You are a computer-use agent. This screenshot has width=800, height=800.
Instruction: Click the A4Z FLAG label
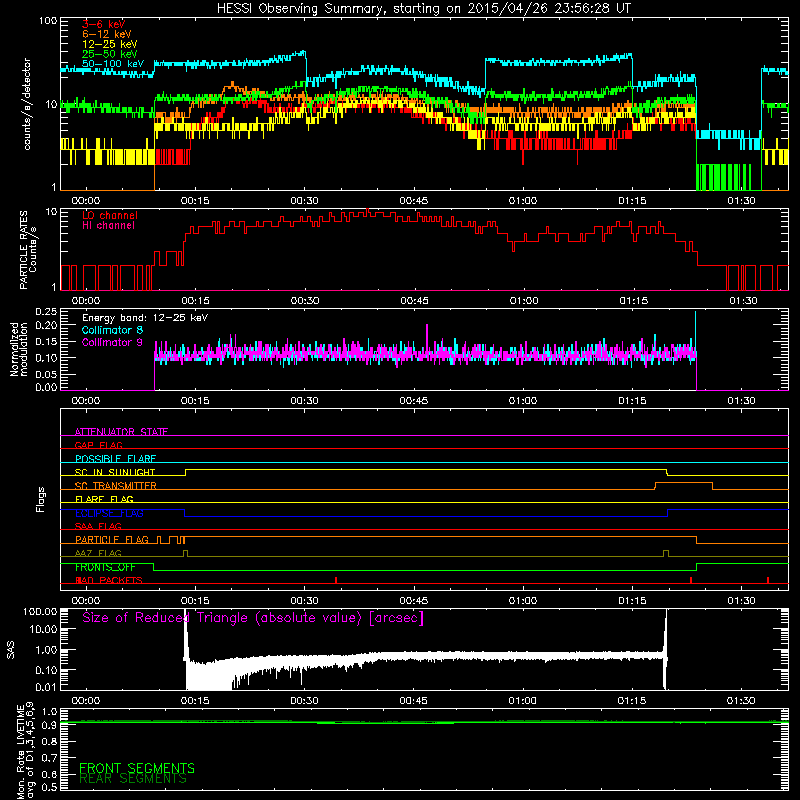click(98, 553)
